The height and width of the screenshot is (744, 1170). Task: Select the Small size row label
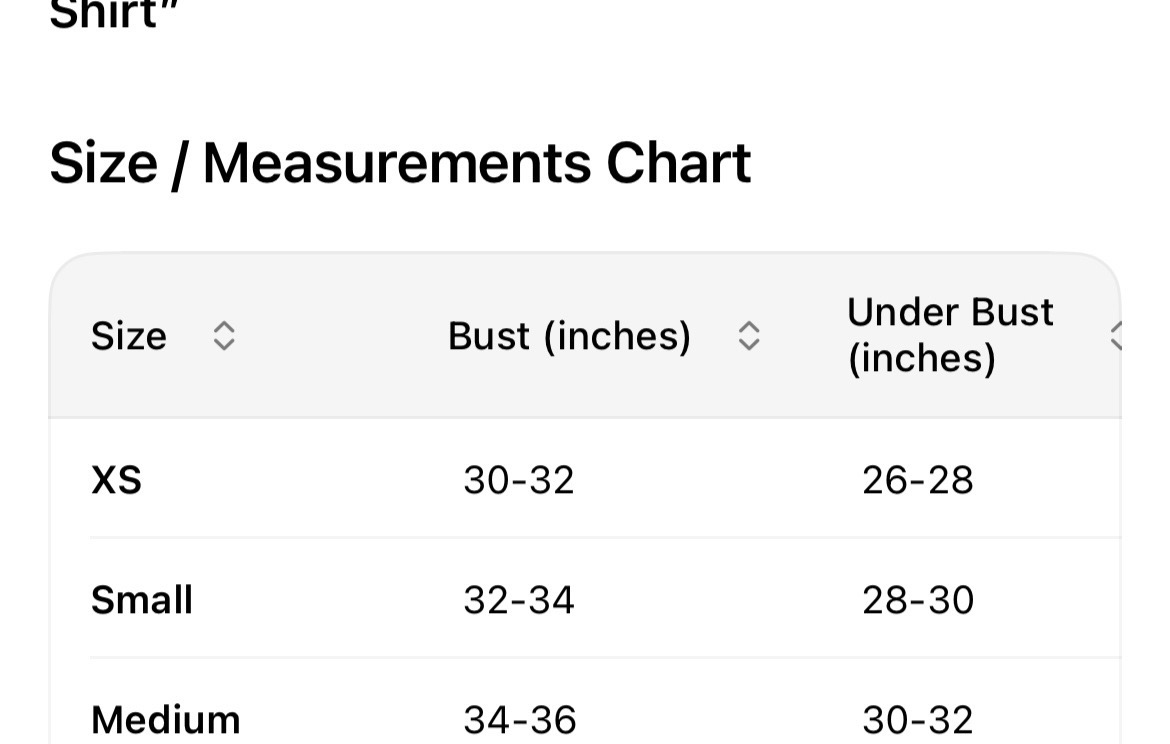142,600
